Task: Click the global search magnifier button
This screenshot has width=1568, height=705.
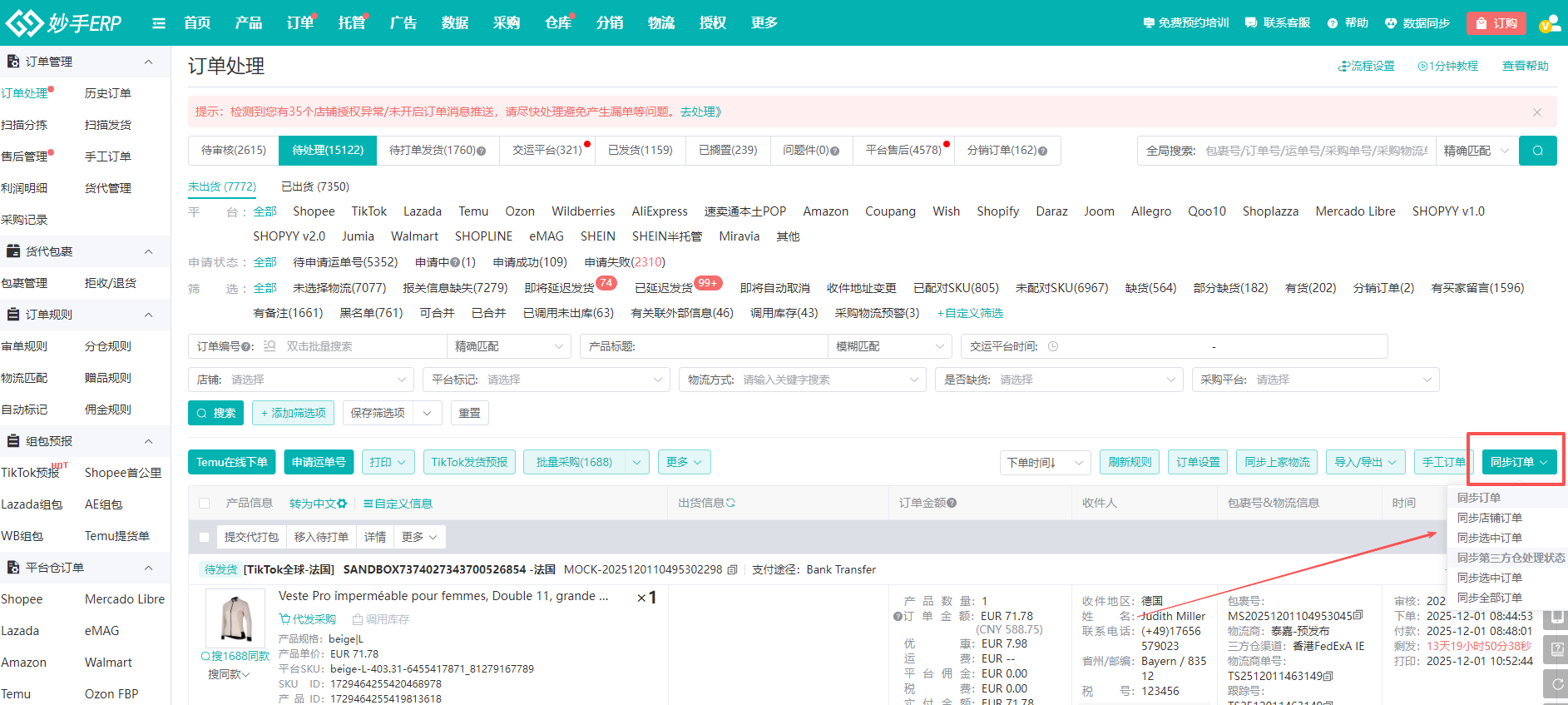Action: (1537, 151)
